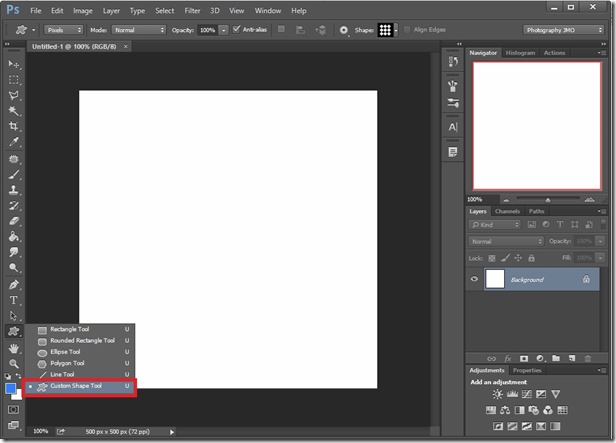The image size is (616, 443).
Task: Select the Rectangular Marquee tool
Action: point(14,80)
